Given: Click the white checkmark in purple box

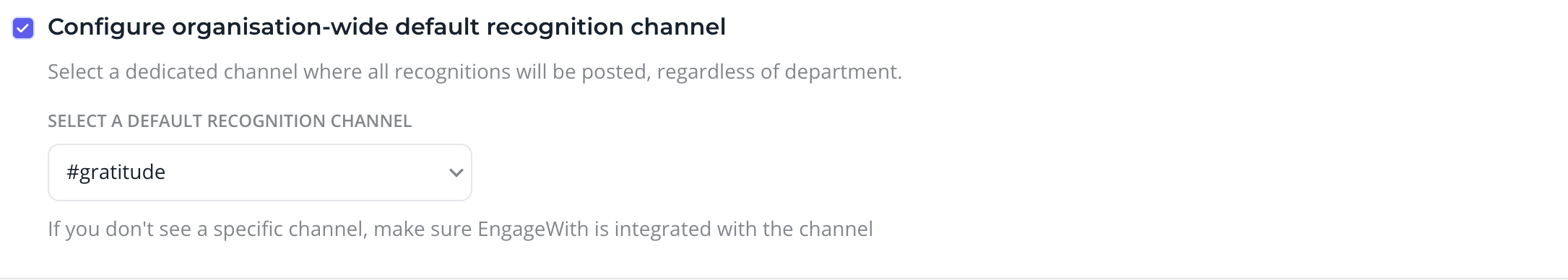Looking at the screenshot, I should (x=23, y=28).
